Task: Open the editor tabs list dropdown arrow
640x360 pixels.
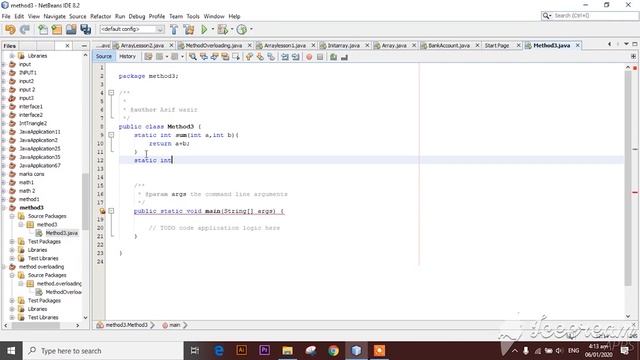Action: point(626,44)
